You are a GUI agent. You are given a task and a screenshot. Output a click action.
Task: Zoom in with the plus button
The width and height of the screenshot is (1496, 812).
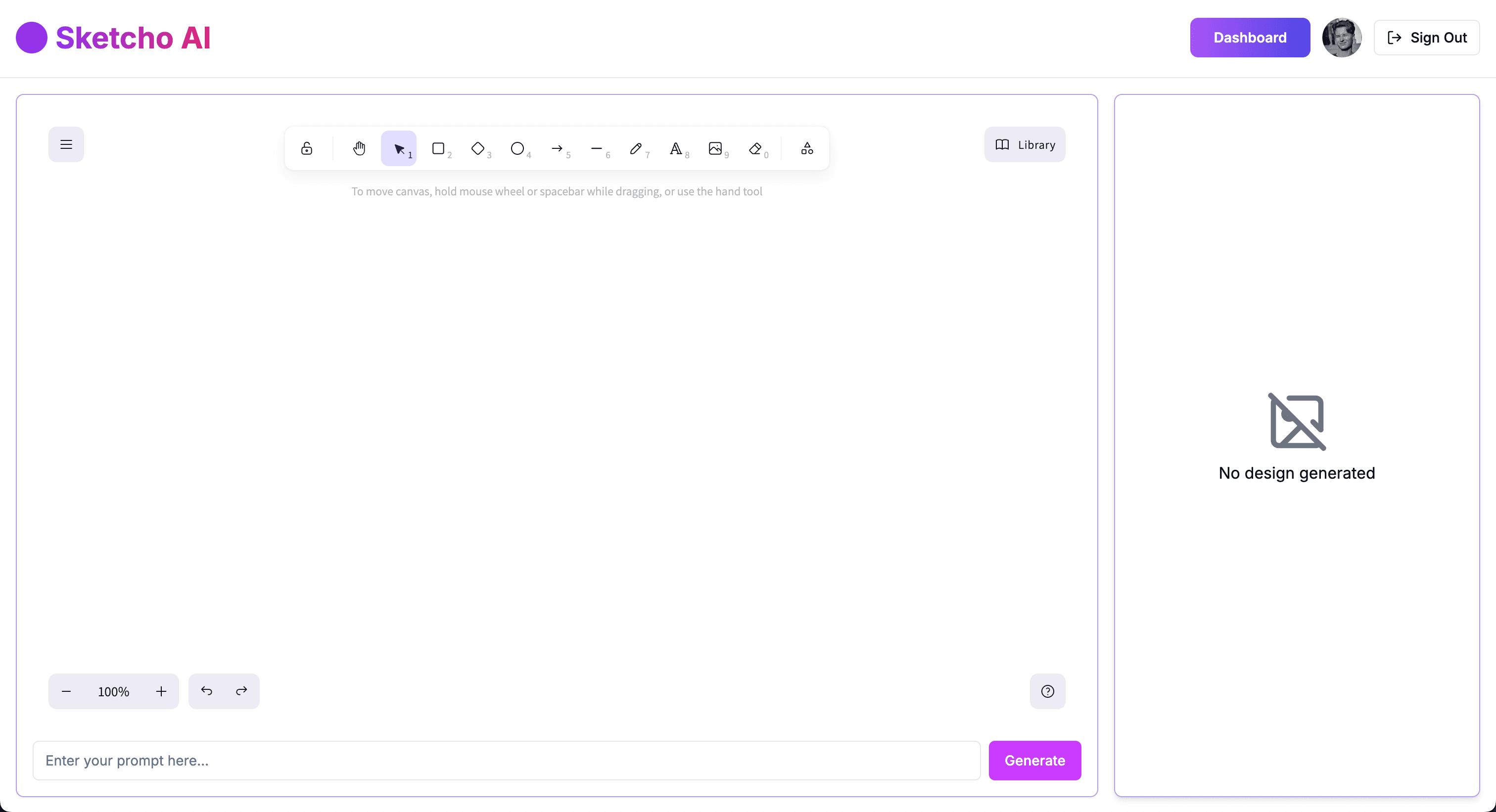(161, 691)
